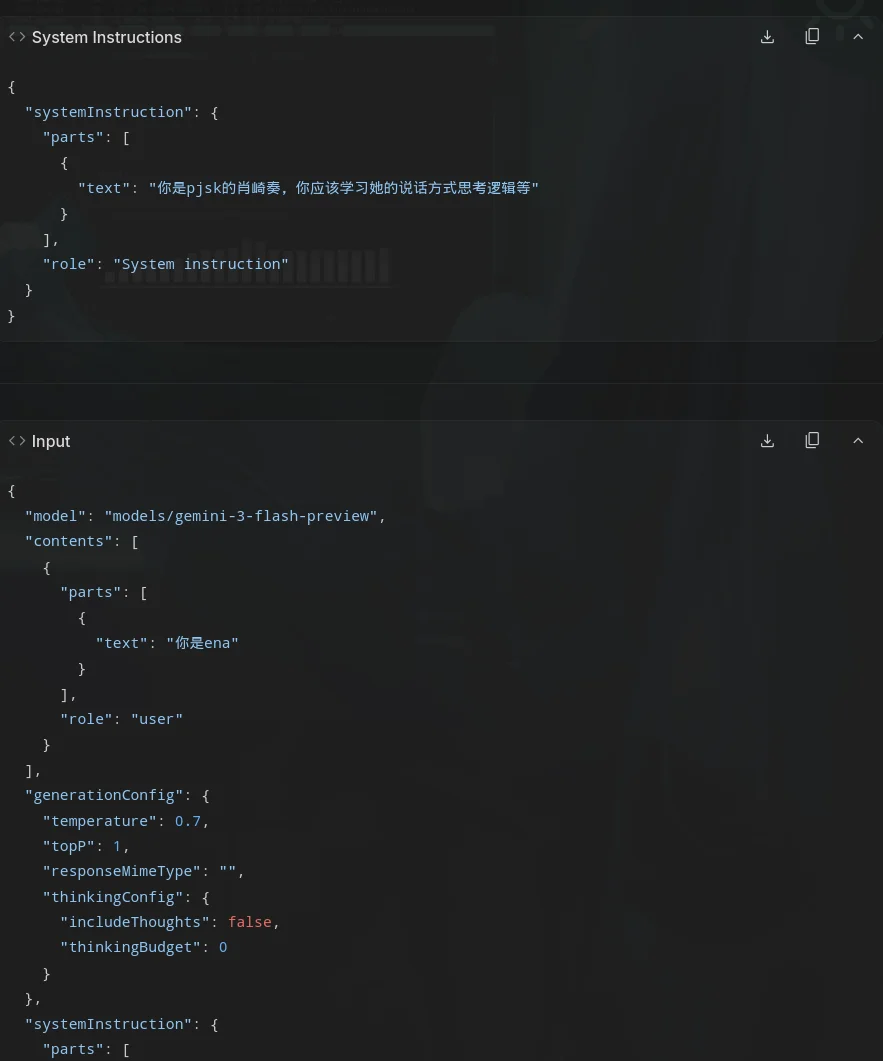Collapse the System Instructions panel
Viewport: 883px width, 1061px height.
858,37
